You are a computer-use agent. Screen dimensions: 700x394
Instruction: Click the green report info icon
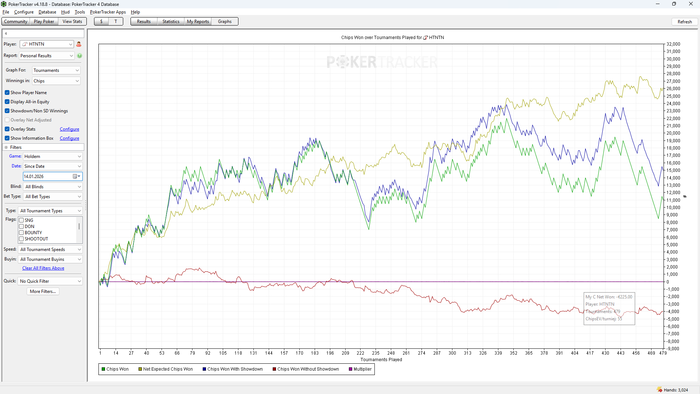[x=79, y=56]
